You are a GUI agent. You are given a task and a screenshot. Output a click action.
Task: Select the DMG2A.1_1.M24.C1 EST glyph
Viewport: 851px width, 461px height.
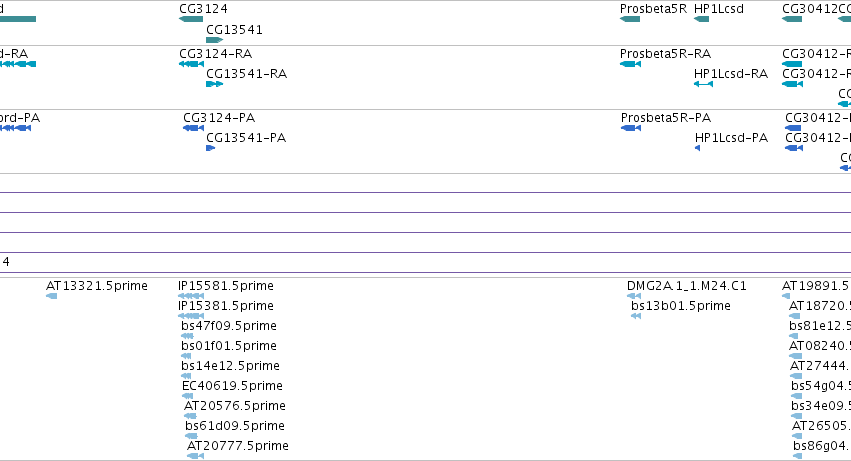(x=634, y=296)
